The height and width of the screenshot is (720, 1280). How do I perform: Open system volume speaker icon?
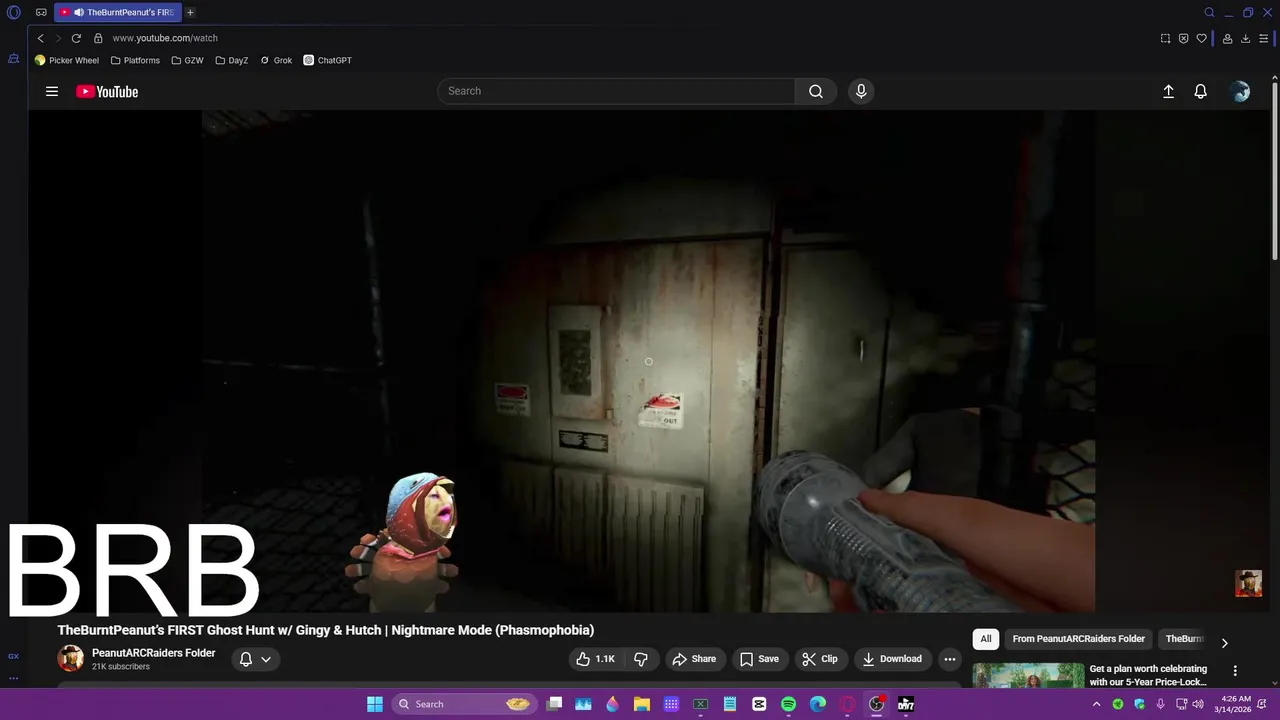[x=1198, y=704]
